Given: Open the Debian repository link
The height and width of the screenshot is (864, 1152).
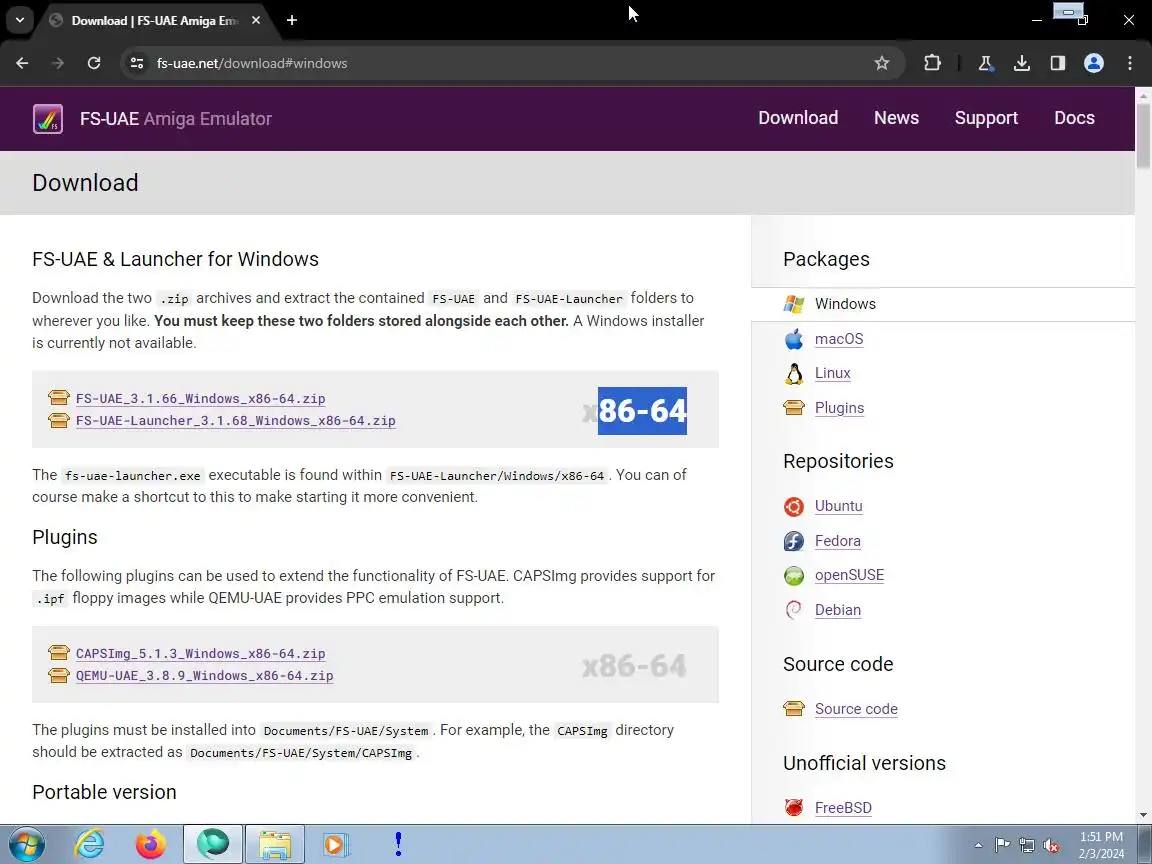Looking at the screenshot, I should [838, 610].
